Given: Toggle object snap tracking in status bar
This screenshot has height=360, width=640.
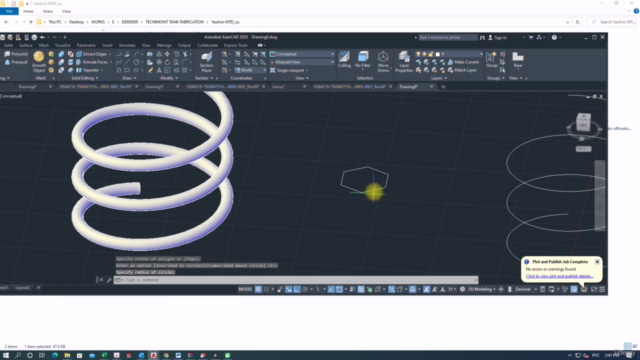Looking at the screenshot, I should [x=331, y=289].
